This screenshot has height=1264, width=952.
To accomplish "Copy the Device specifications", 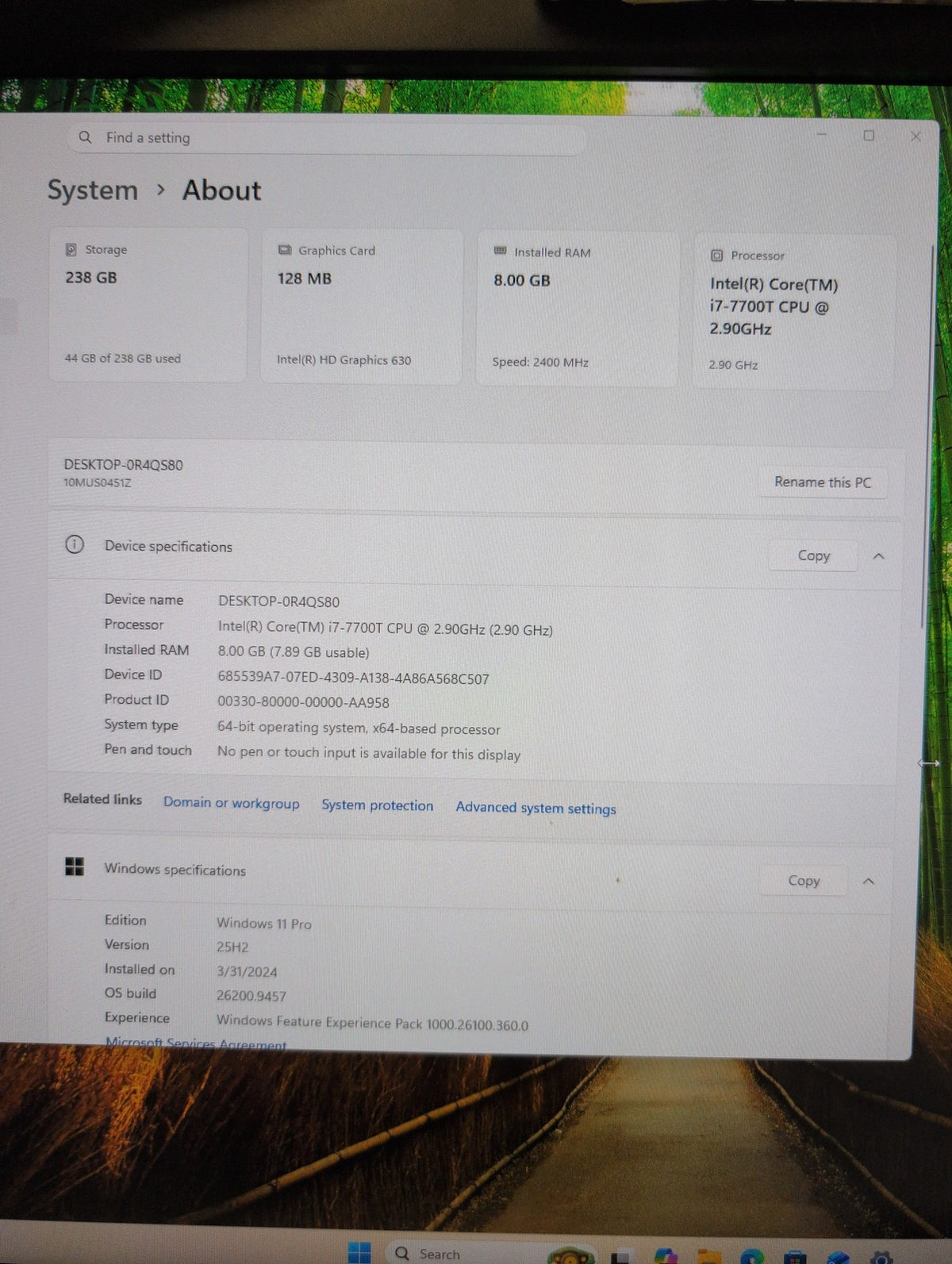I will pyautogui.click(x=814, y=555).
